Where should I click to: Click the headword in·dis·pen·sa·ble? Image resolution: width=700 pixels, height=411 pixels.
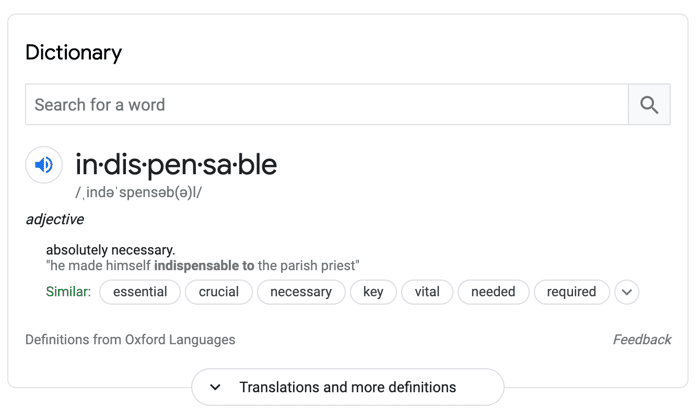(176, 165)
